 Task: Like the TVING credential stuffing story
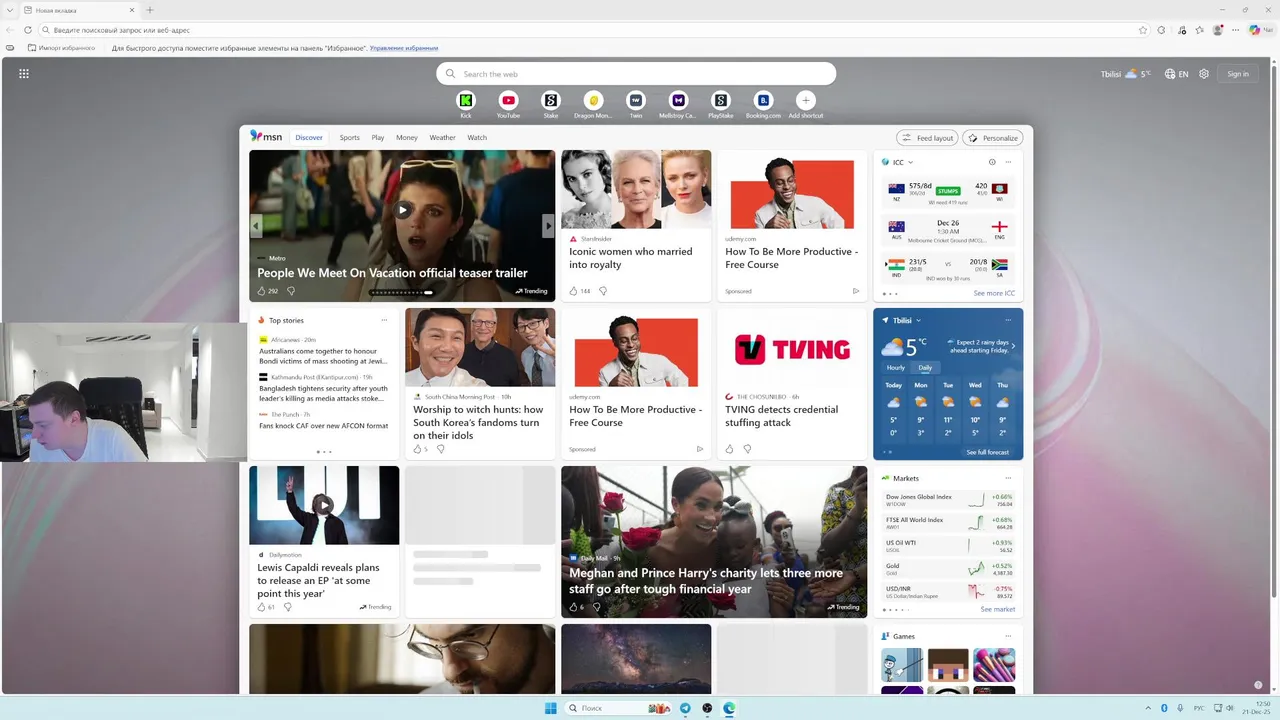pyautogui.click(x=729, y=449)
